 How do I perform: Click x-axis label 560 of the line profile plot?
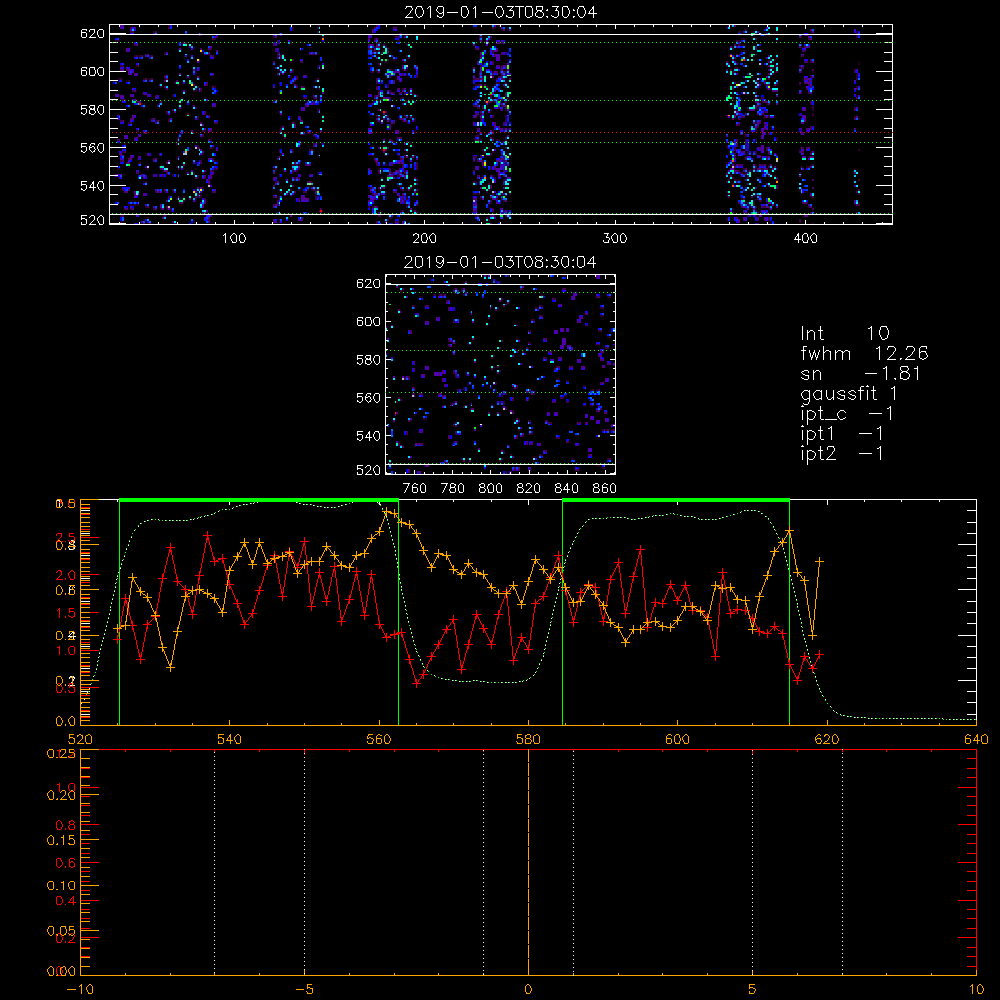coord(379,740)
